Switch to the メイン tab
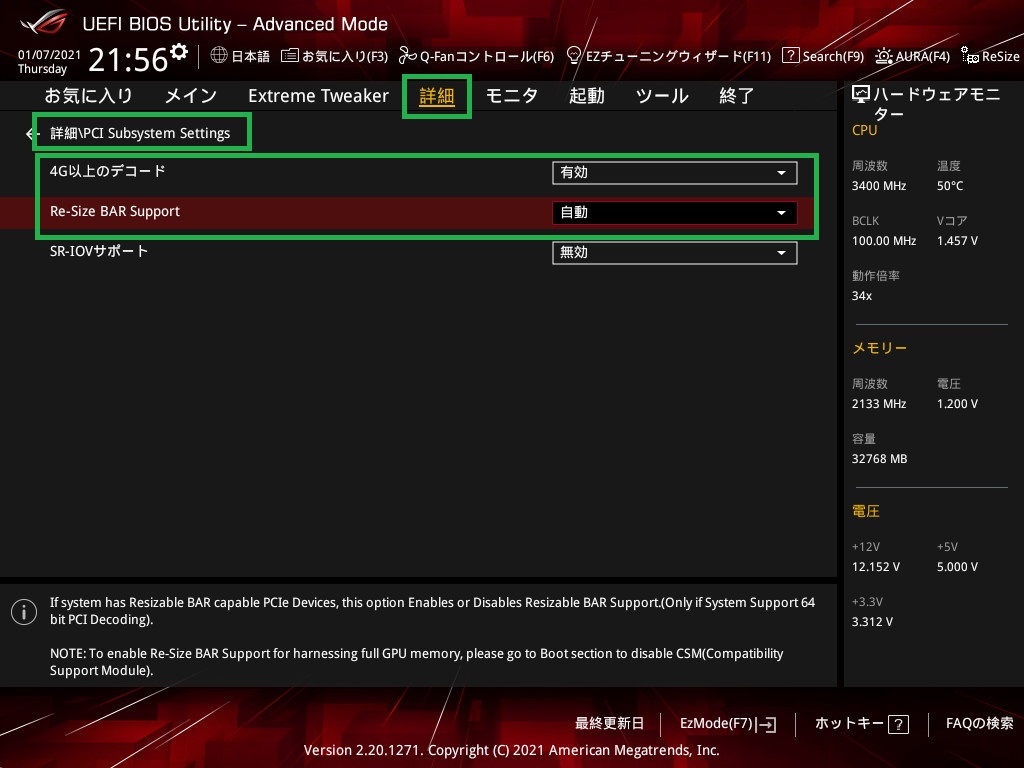The width and height of the screenshot is (1024, 768). tap(191, 96)
